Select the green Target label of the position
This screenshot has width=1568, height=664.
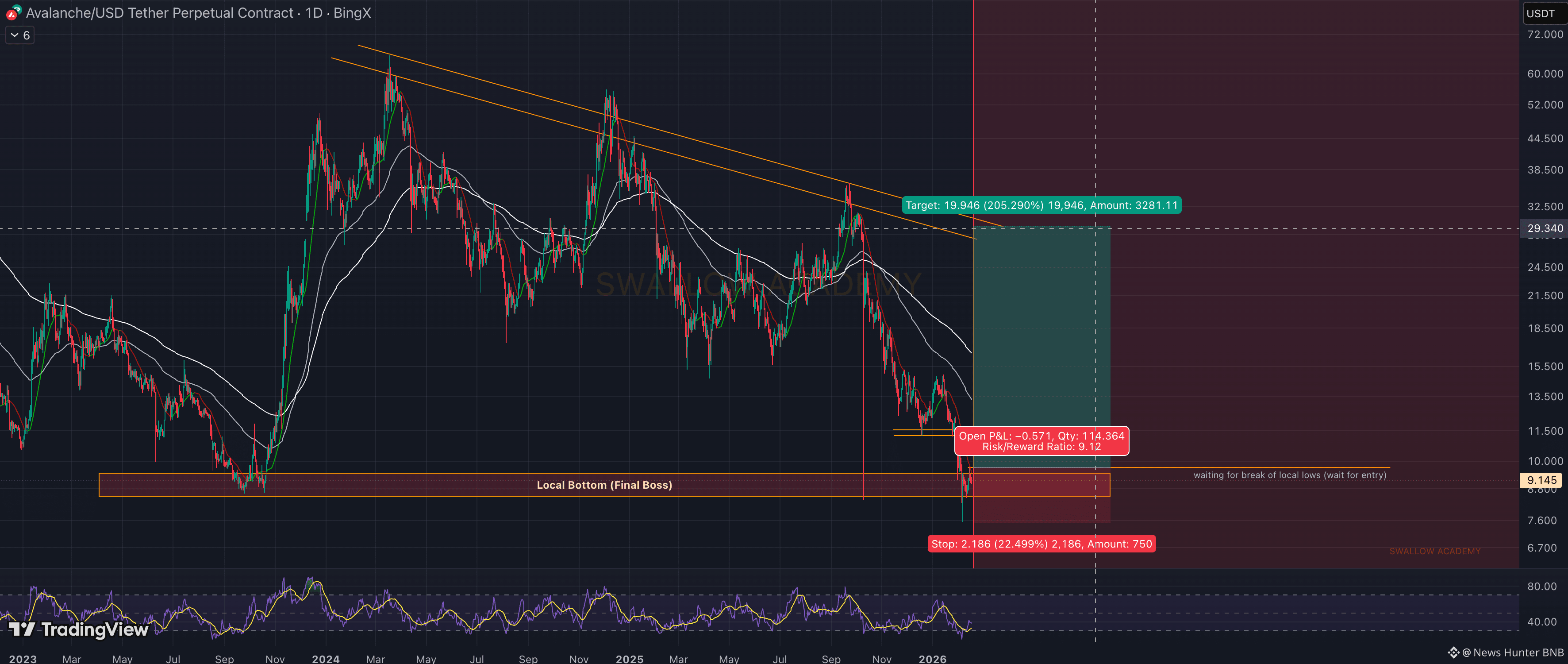(1041, 205)
